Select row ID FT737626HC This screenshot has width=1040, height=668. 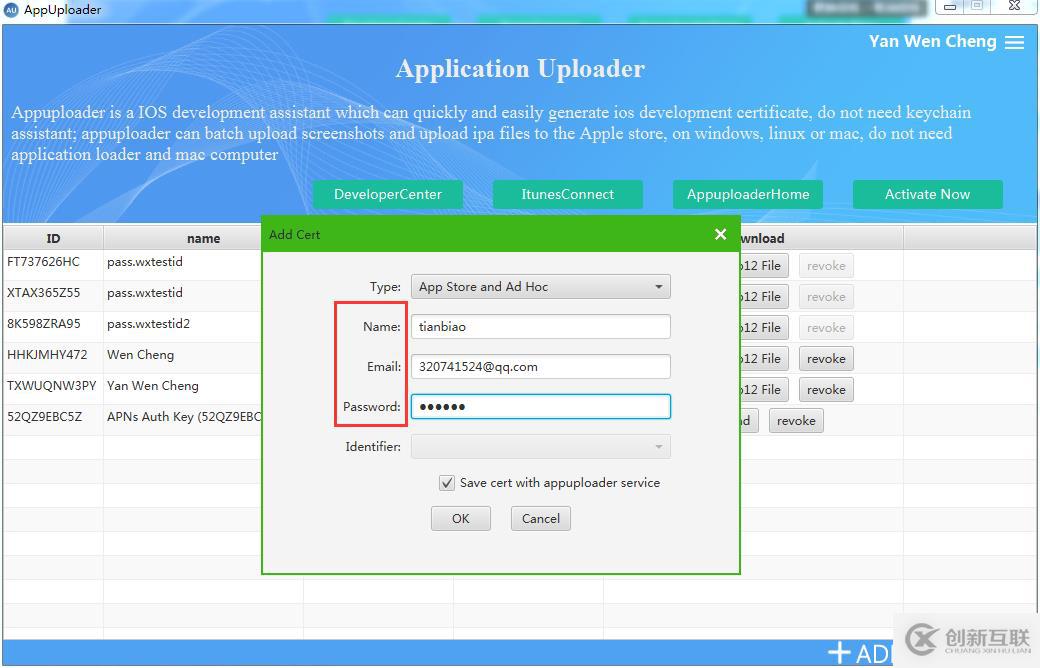coord(43,262)
